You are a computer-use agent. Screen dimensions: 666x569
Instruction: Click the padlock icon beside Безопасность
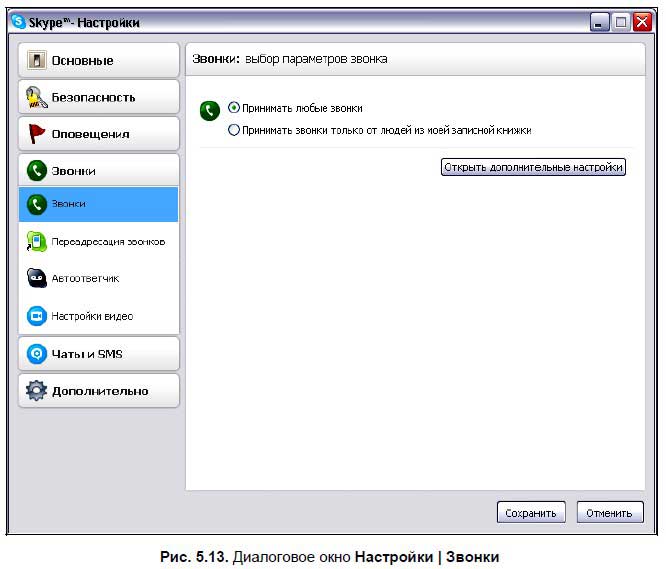pyautogui.click(x=37, y=97)
